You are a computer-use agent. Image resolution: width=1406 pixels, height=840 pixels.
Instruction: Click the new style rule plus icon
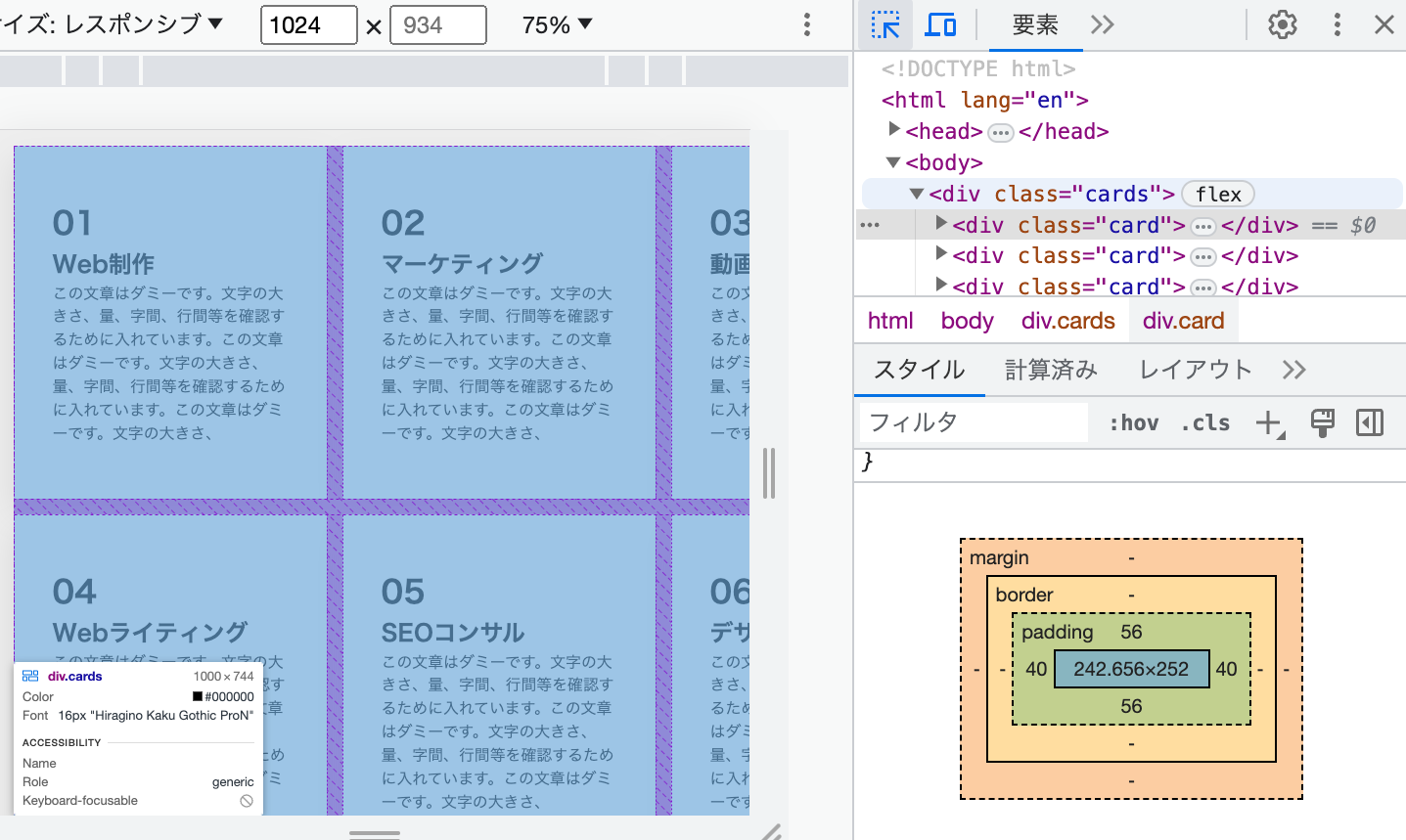(x=1266, y=422)
